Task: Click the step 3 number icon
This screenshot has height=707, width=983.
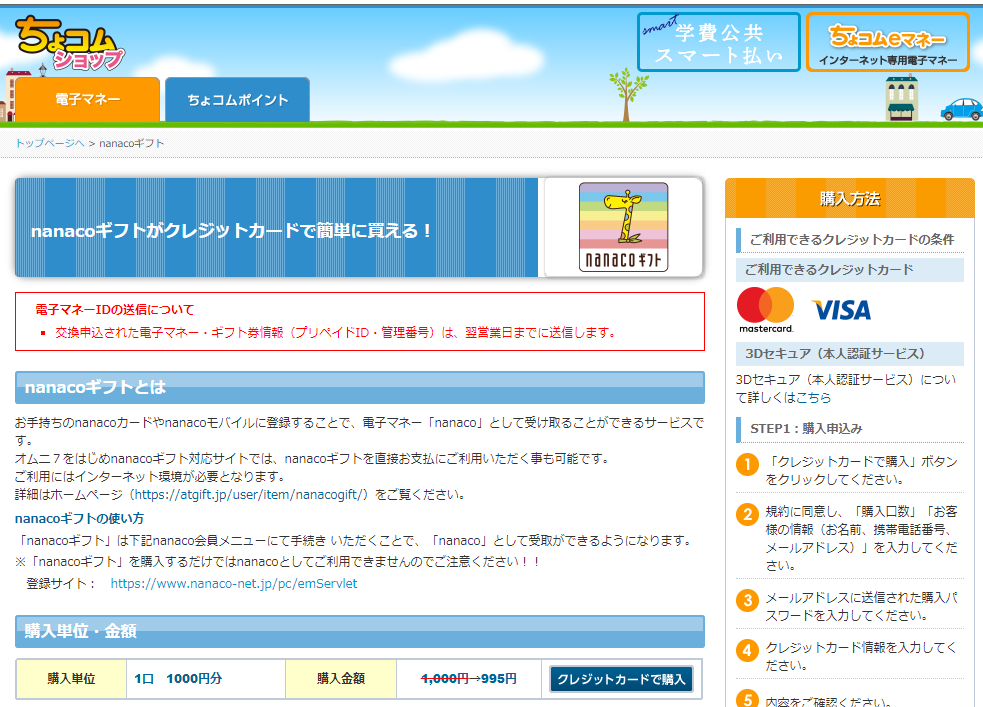Action: [747, 600]
